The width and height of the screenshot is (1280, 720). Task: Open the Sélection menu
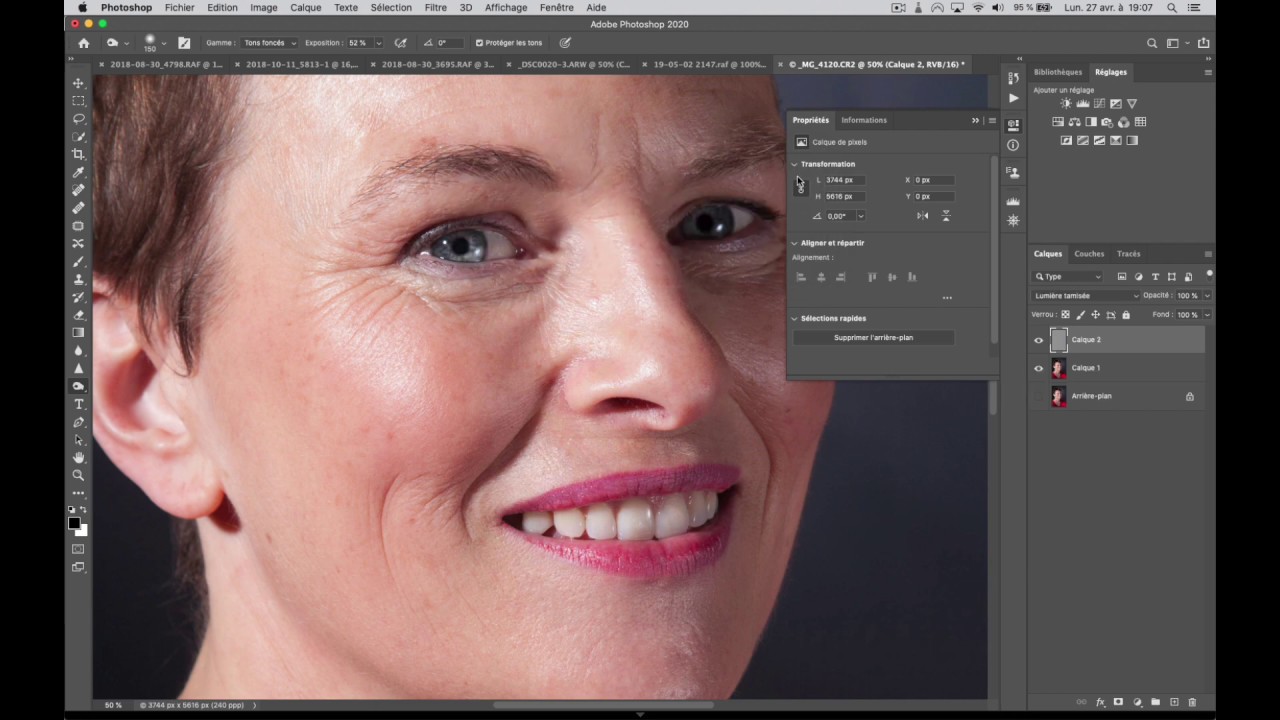pyautogui.click(x=391, y=7)
